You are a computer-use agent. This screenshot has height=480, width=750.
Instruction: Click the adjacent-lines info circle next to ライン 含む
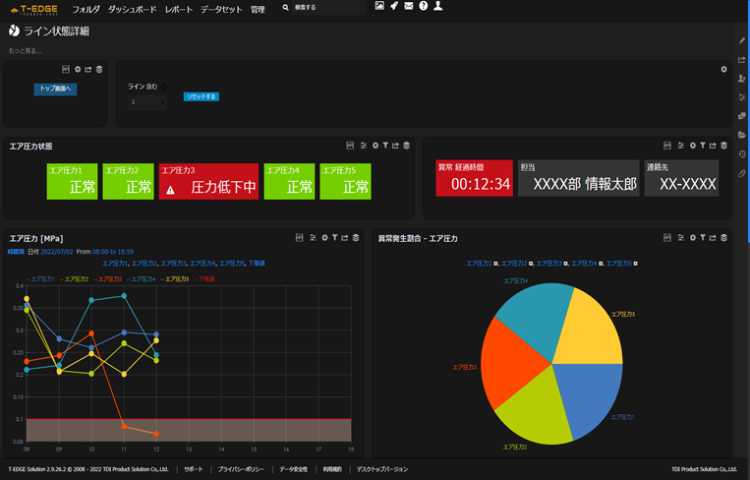point(164,87)
